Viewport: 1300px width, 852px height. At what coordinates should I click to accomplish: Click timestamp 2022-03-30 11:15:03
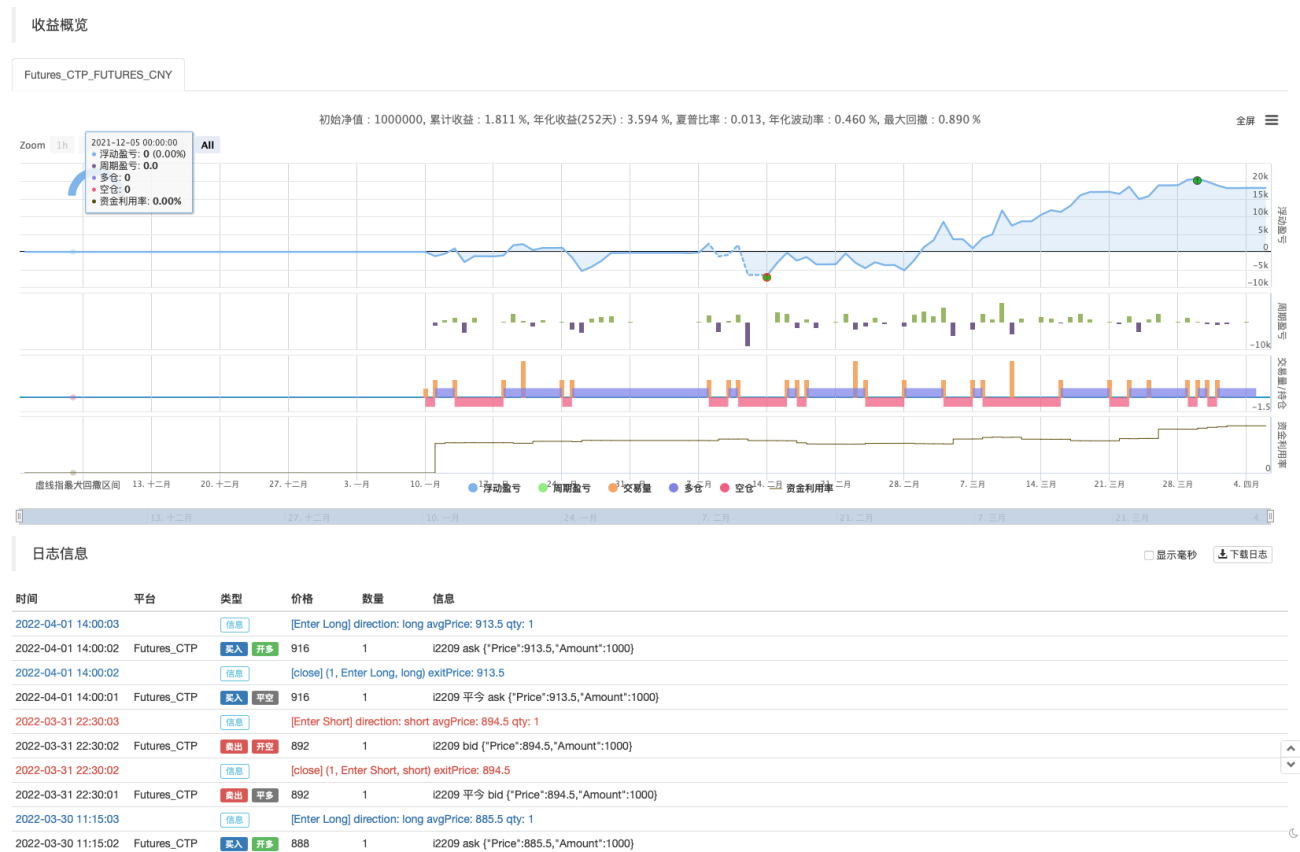pyautogui.click(x=67, y=820)
